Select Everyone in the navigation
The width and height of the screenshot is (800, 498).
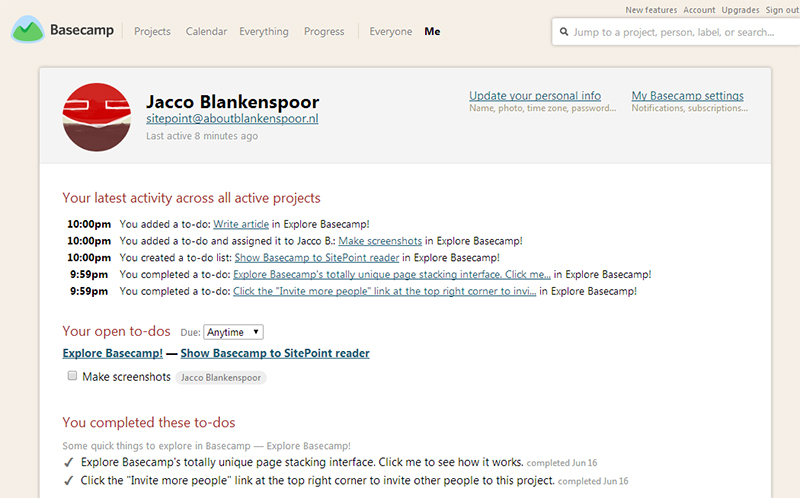390,32
